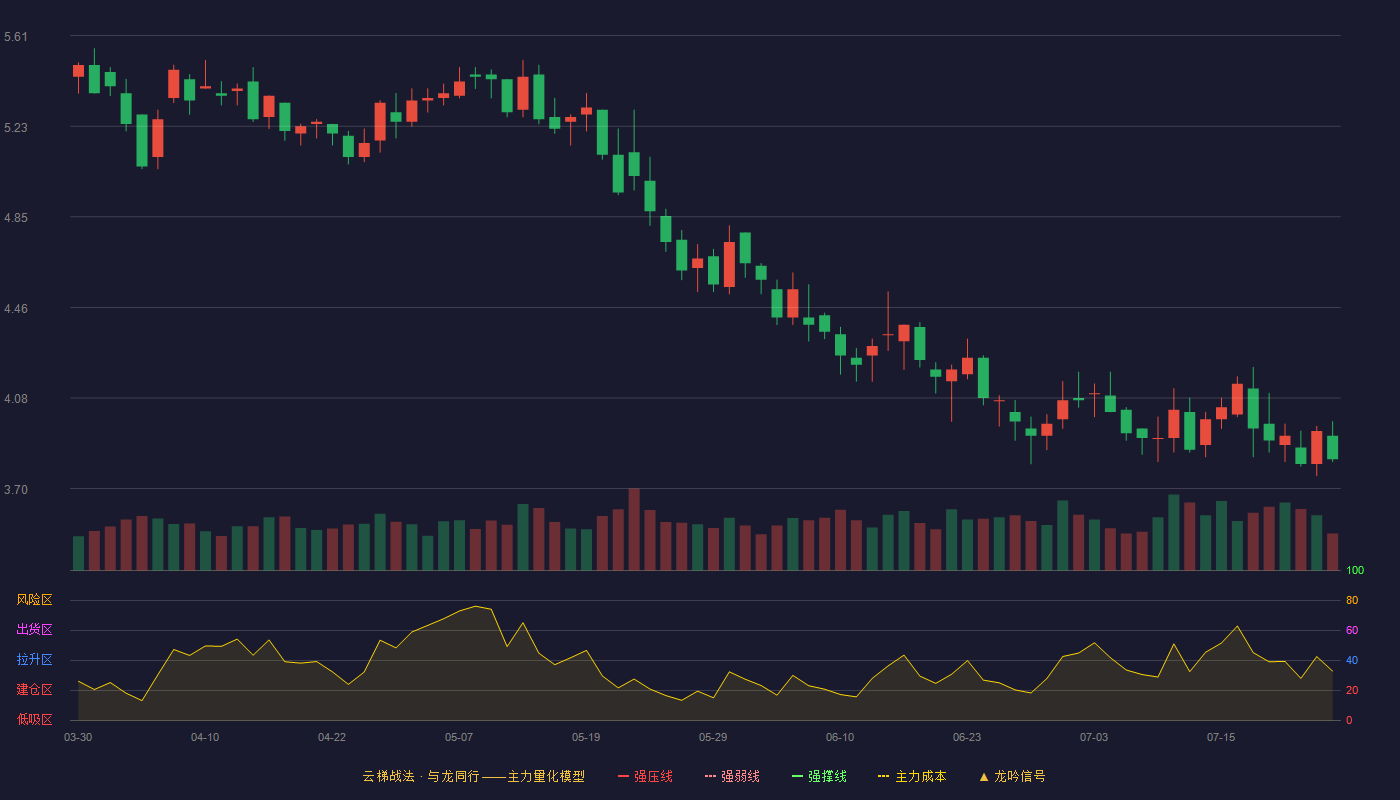1400x800 pixels.
Task: Select the 低吸区 zone label
Action: pyautogui.click(x=34, y=719)
